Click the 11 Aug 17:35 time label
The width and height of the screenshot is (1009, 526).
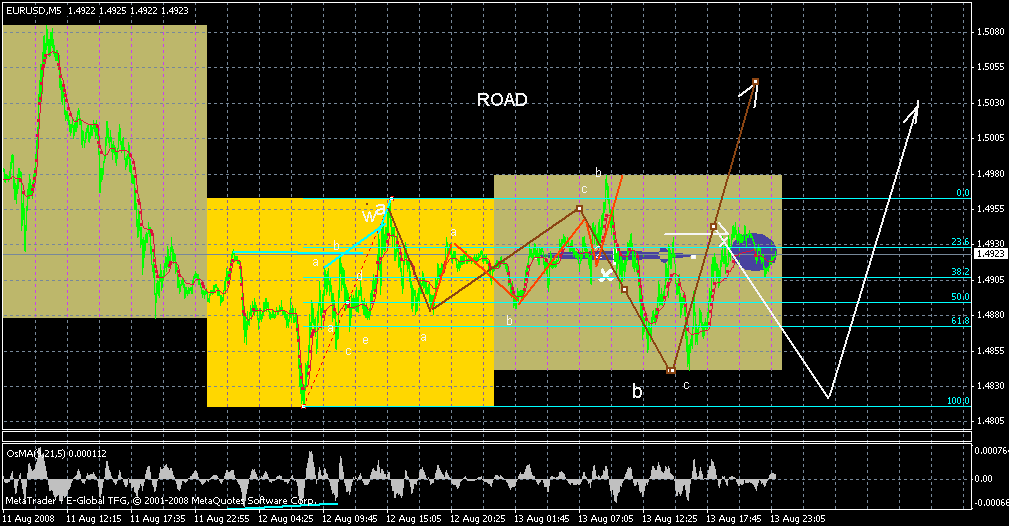pyautogui.click(x=158, y=518)
